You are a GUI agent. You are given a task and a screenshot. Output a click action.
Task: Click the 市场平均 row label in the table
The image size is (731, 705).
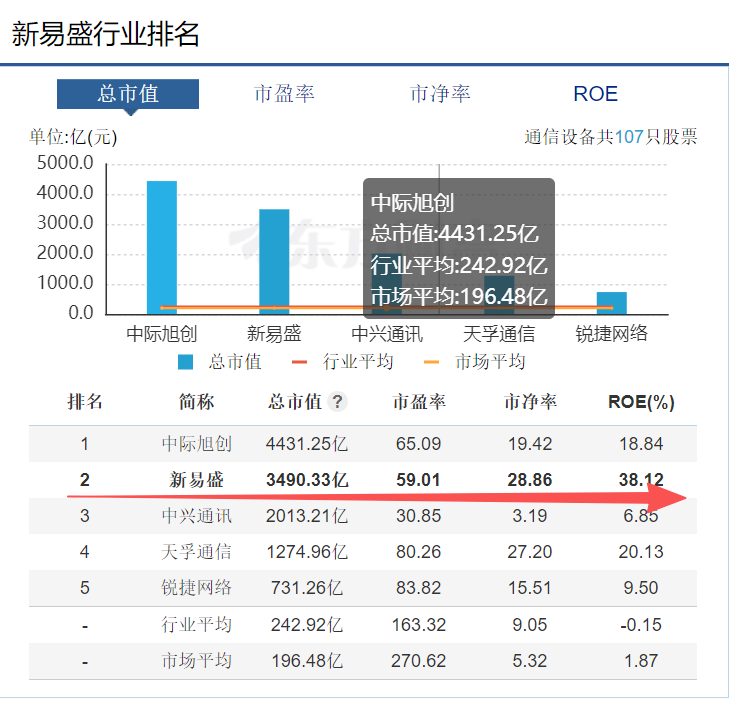196,661
